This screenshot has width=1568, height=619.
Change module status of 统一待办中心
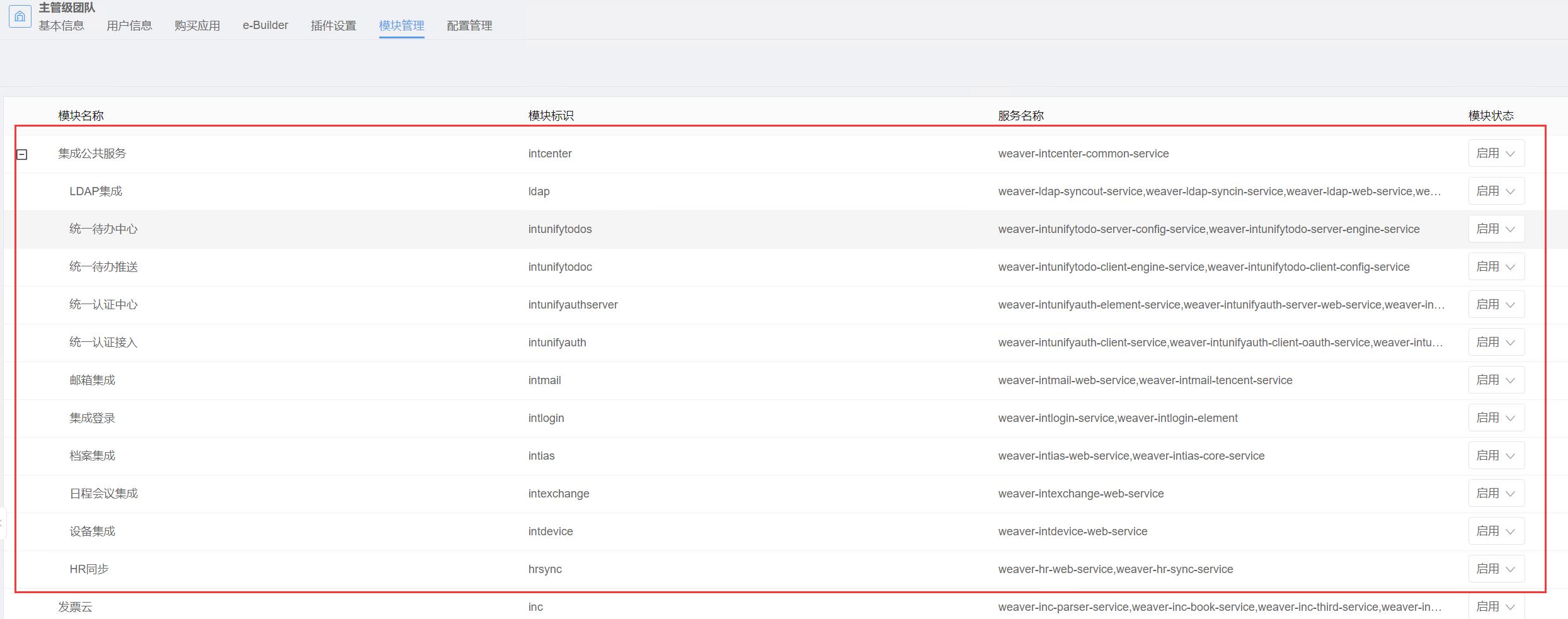pyautogui.click(x=1496, y=229)
